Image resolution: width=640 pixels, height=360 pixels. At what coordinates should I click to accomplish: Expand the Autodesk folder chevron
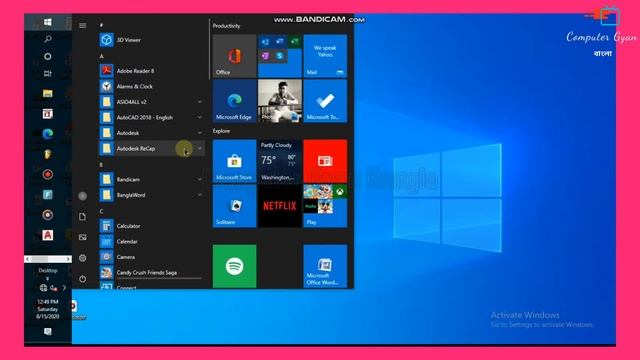200,133
